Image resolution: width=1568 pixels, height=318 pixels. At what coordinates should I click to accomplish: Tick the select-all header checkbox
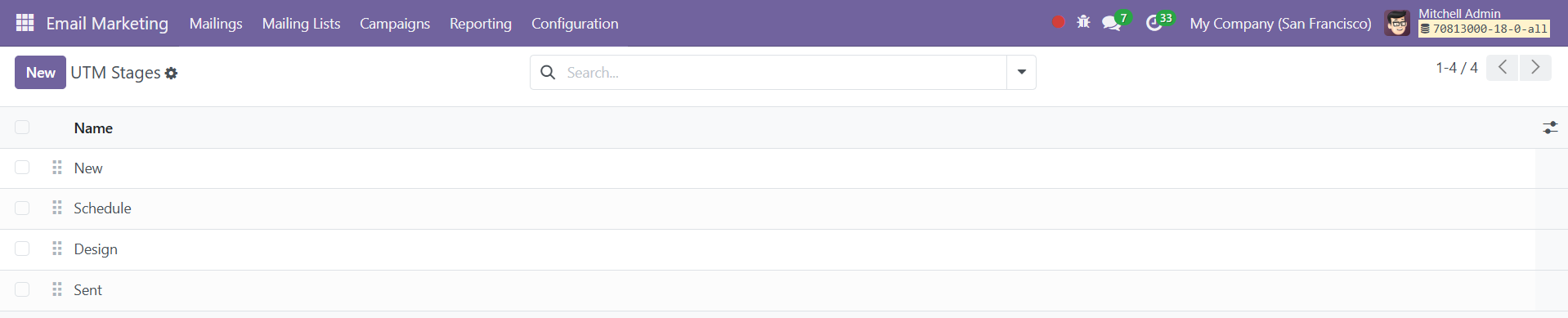click(22, 127)
